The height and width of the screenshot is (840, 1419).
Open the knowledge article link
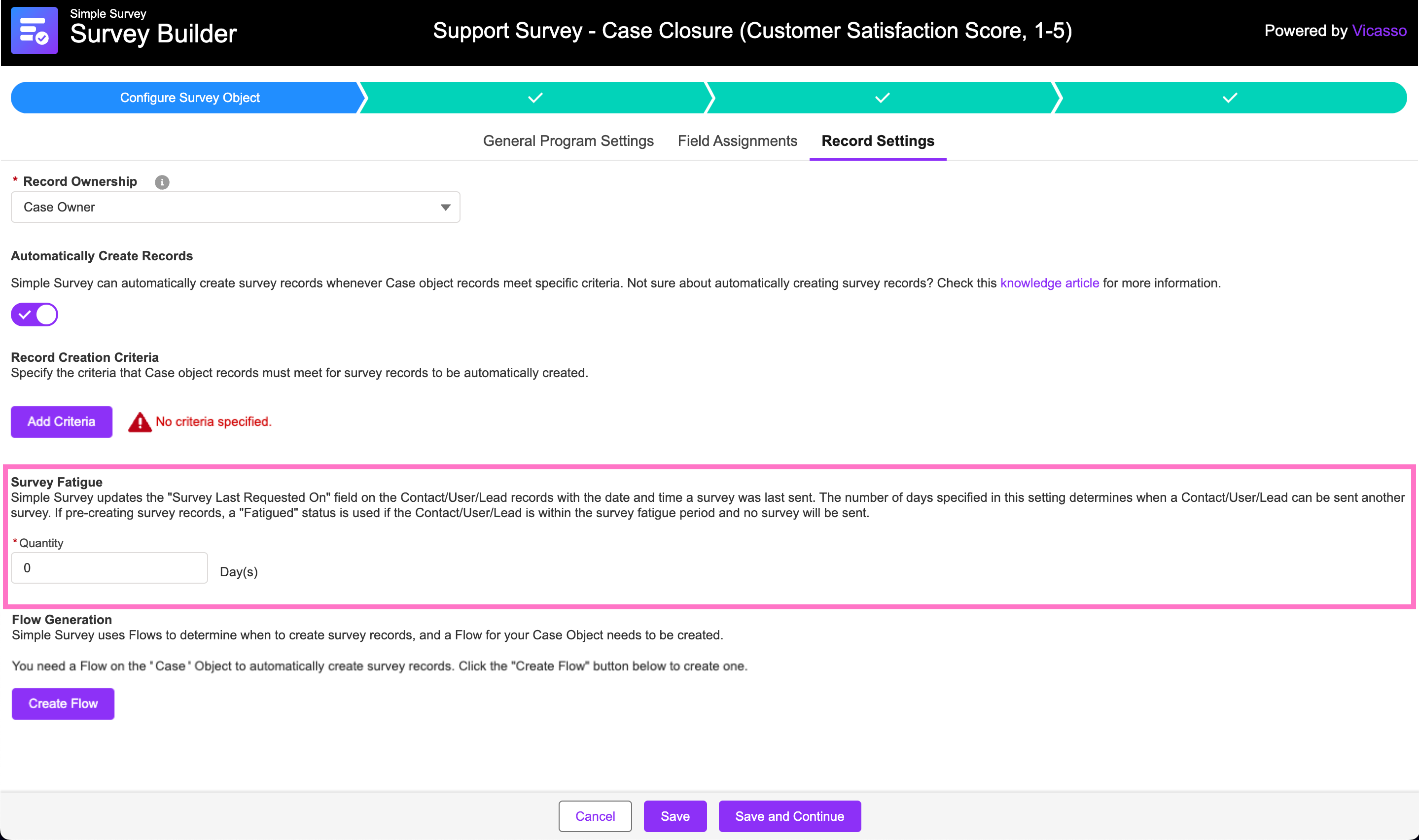[x=1049, y=283]
